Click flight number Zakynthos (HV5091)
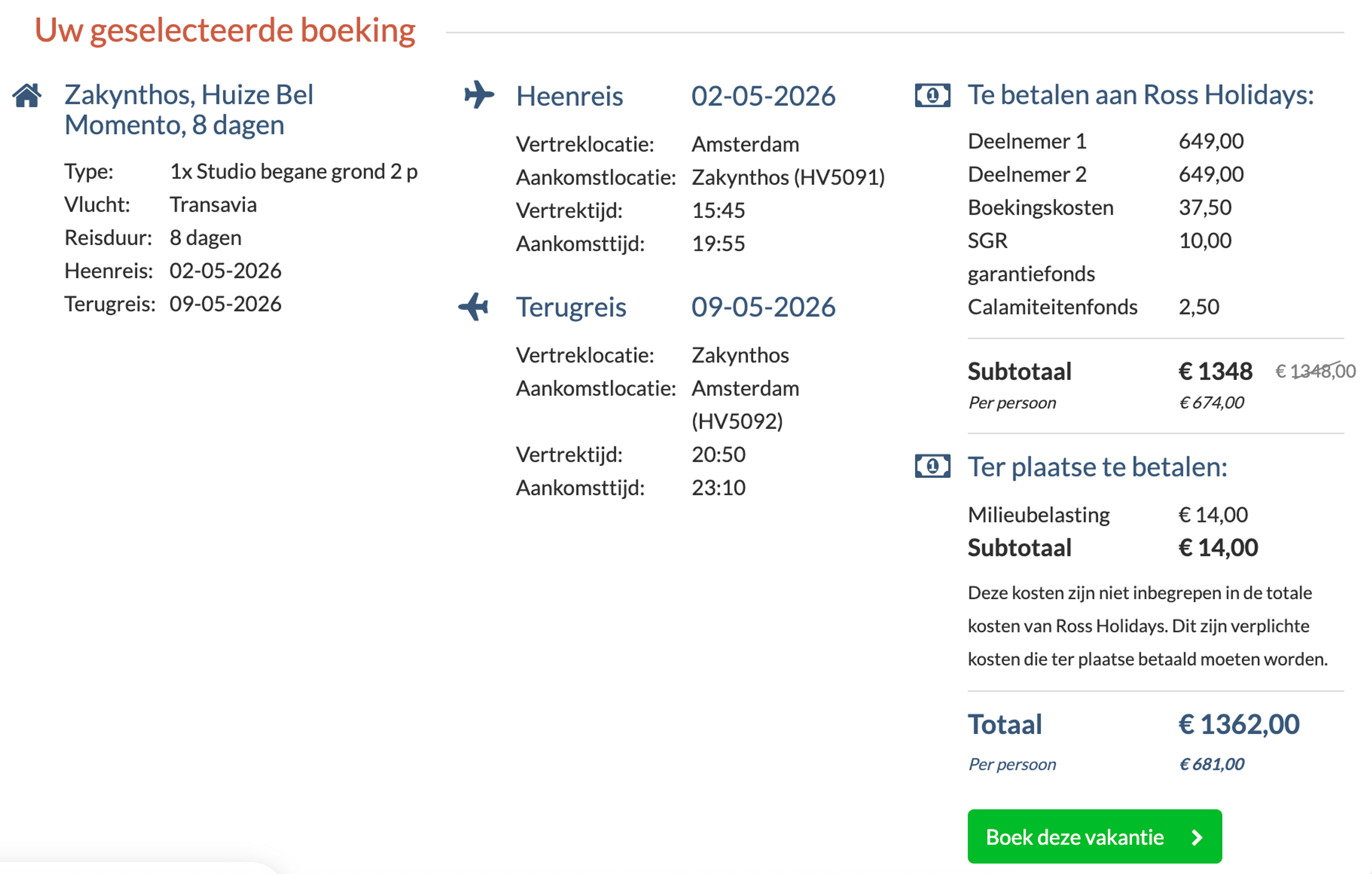1372x874 pixels. pyautogui.click(x=788, y=177)
